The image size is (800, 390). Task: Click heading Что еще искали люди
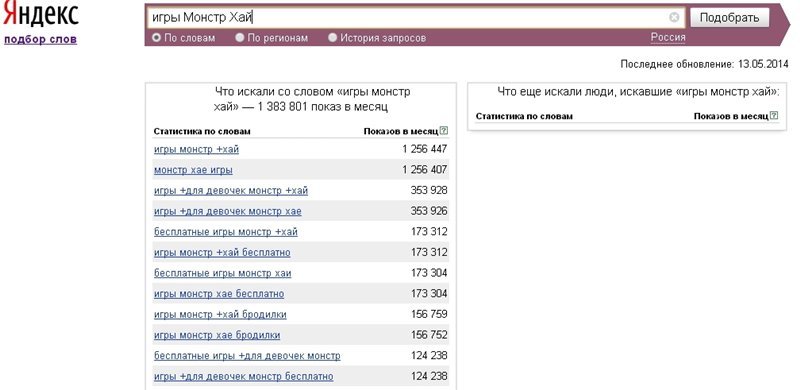[638, 92]
